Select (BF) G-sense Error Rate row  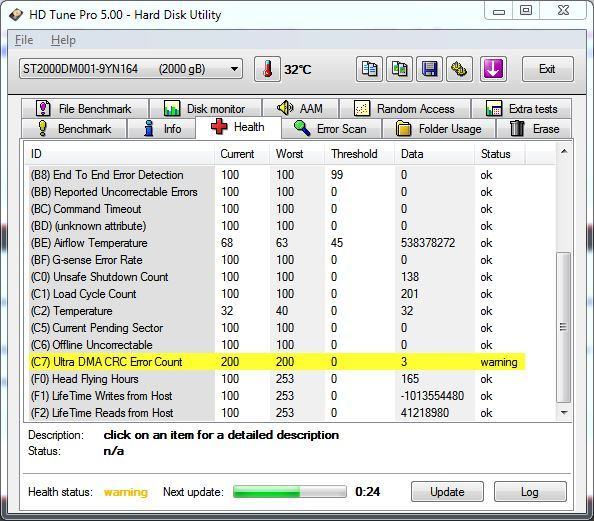coord(277,260)
